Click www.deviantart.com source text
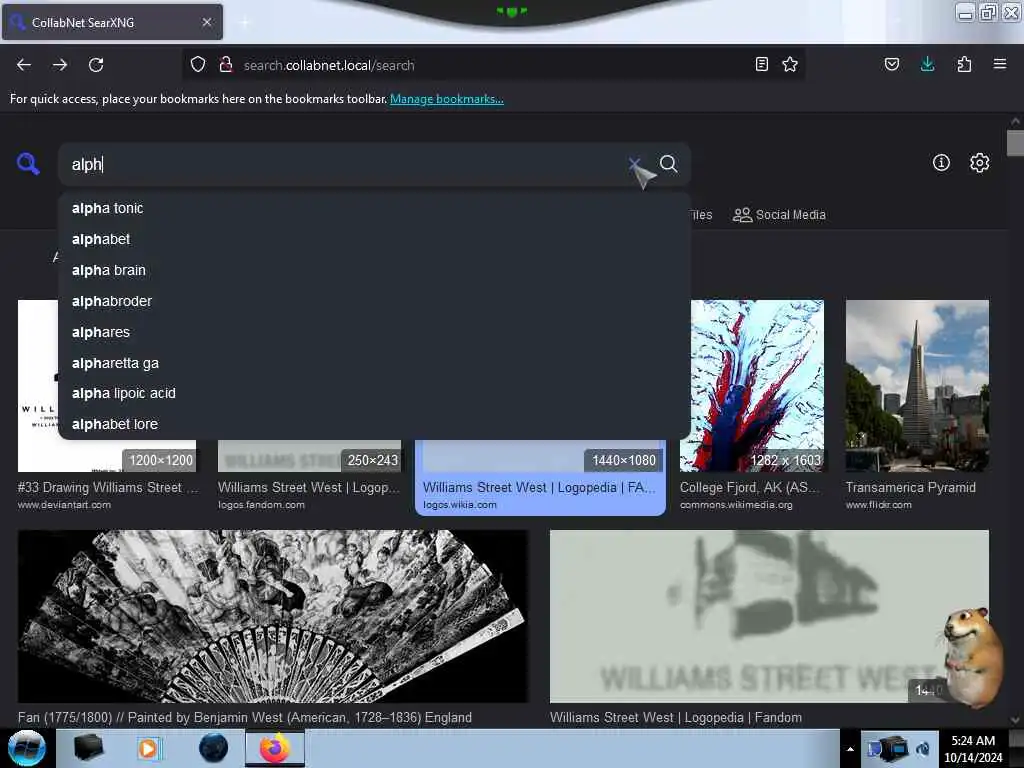The height and width of the screenshot is (768, 1024). click(x=64, y=505)
